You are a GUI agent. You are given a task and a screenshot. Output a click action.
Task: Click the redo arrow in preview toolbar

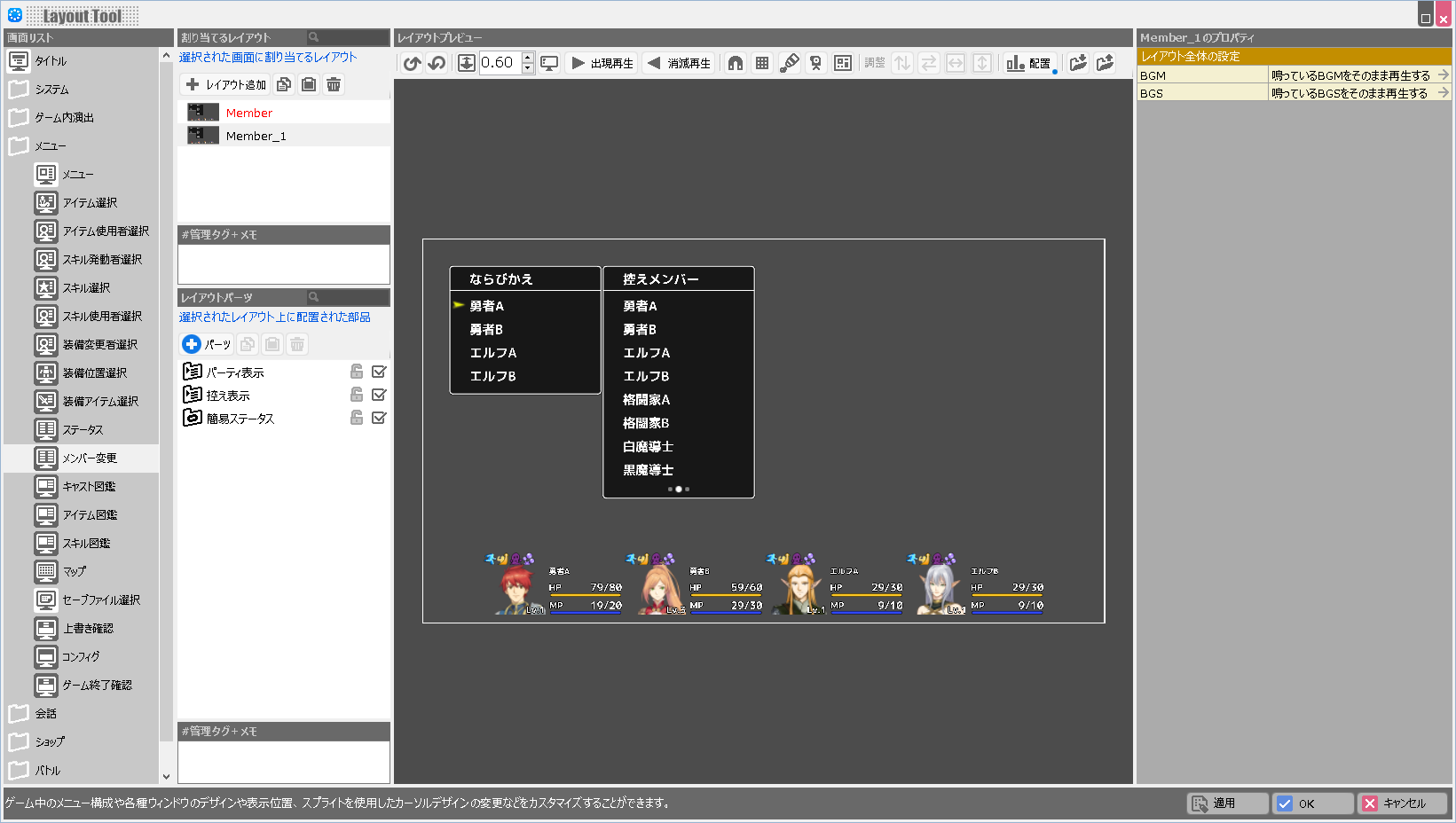point(437,63)
